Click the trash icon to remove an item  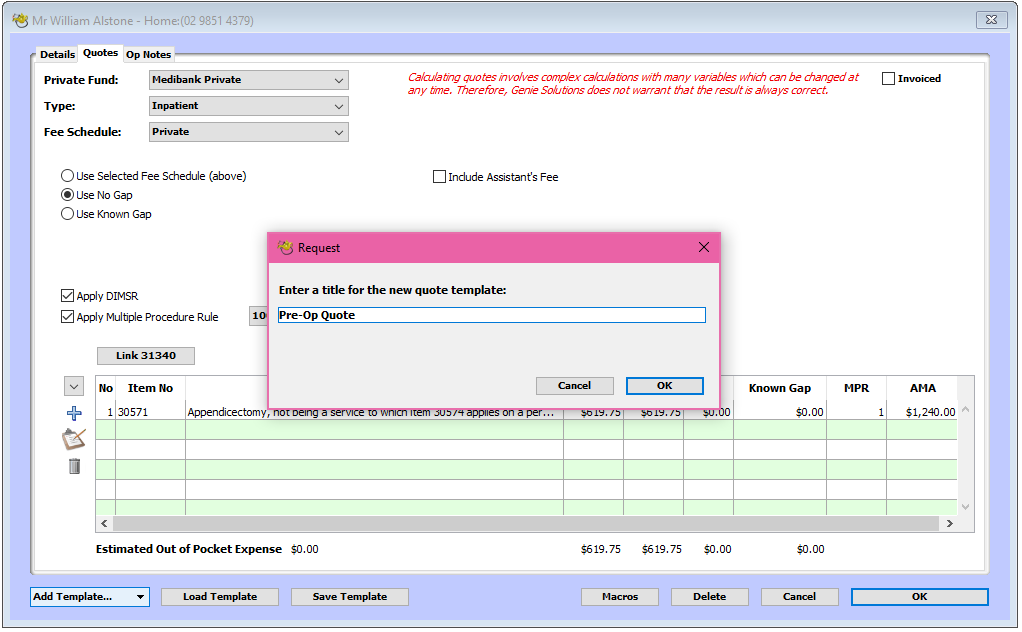point(73,466)
